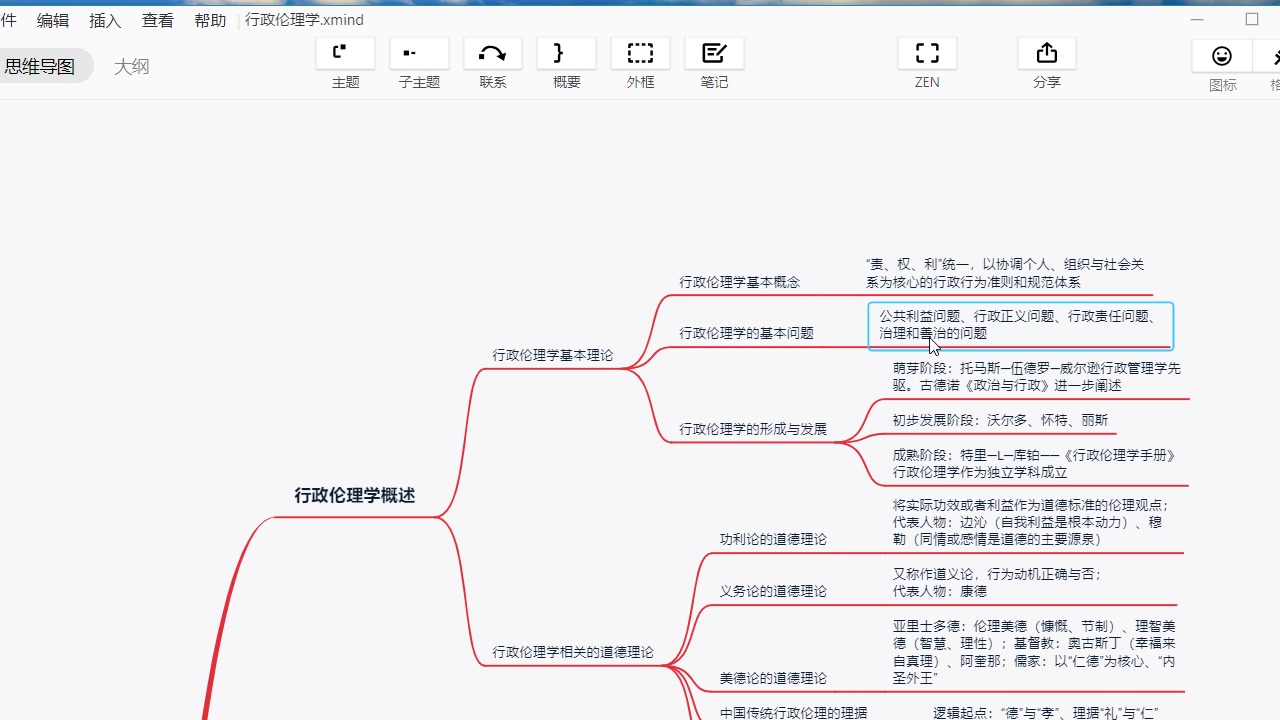Open the 帮助 menu
Viewport: 1280px width, 720px height.
(210, 20)
